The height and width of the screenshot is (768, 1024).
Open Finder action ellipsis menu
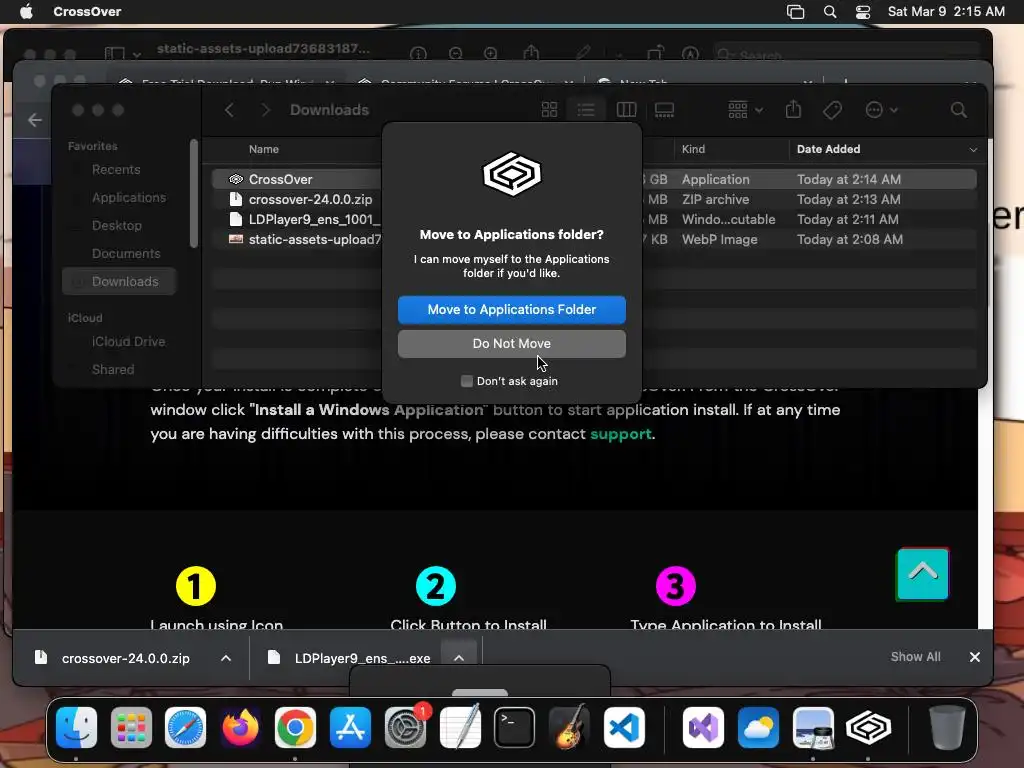pyautogui.click(x=881, y=110)
